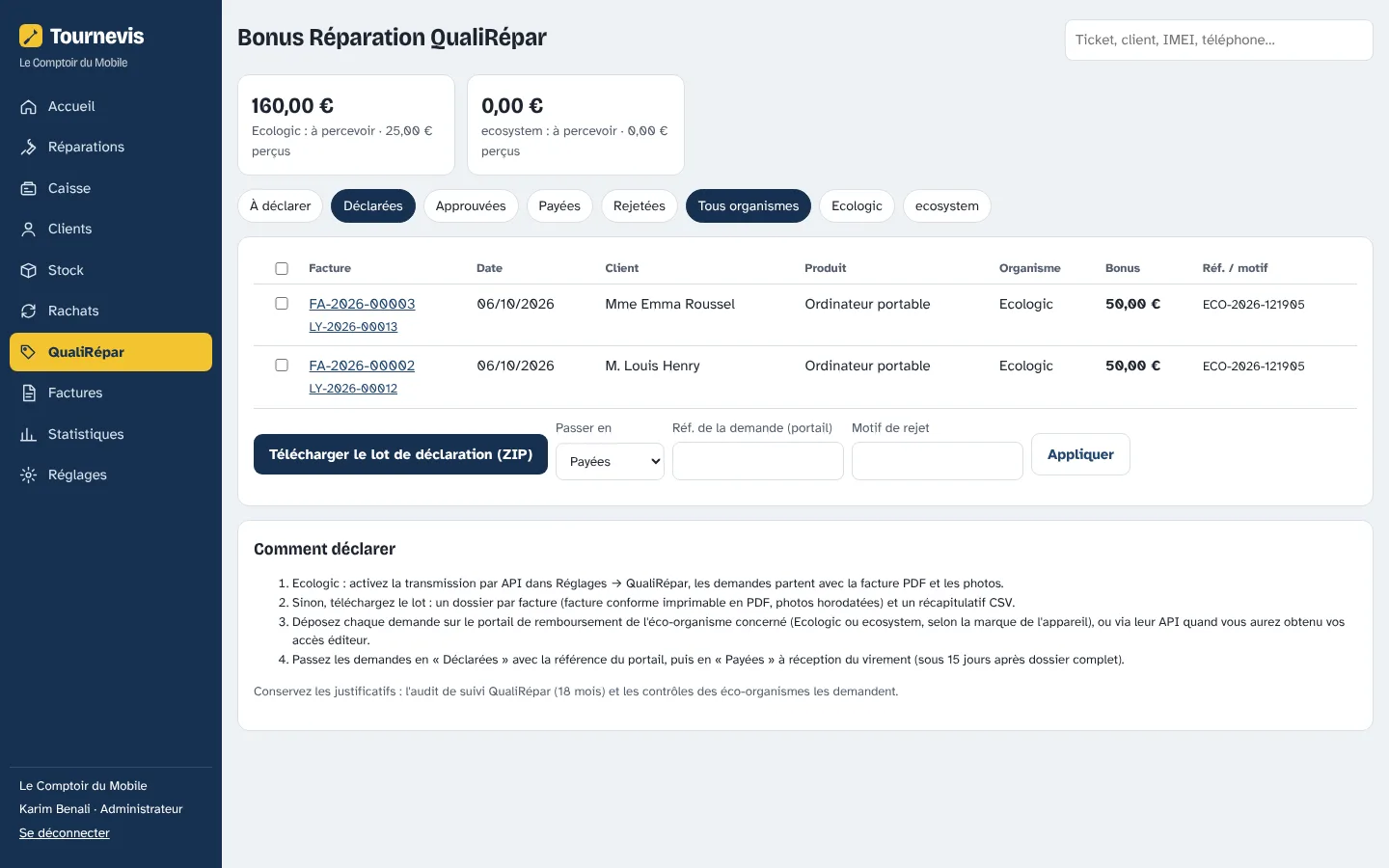Open the Caisse register icon
Screen dimensions: 1389x868
point(29,189)
